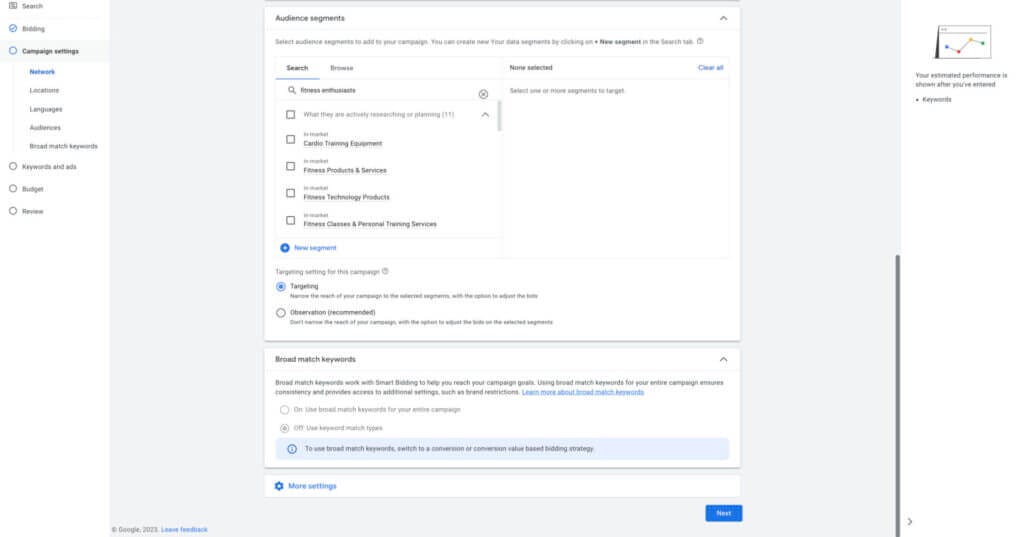1024x537 pixels.
Task: Click the More settings gear icon
Action: point(280,486)
